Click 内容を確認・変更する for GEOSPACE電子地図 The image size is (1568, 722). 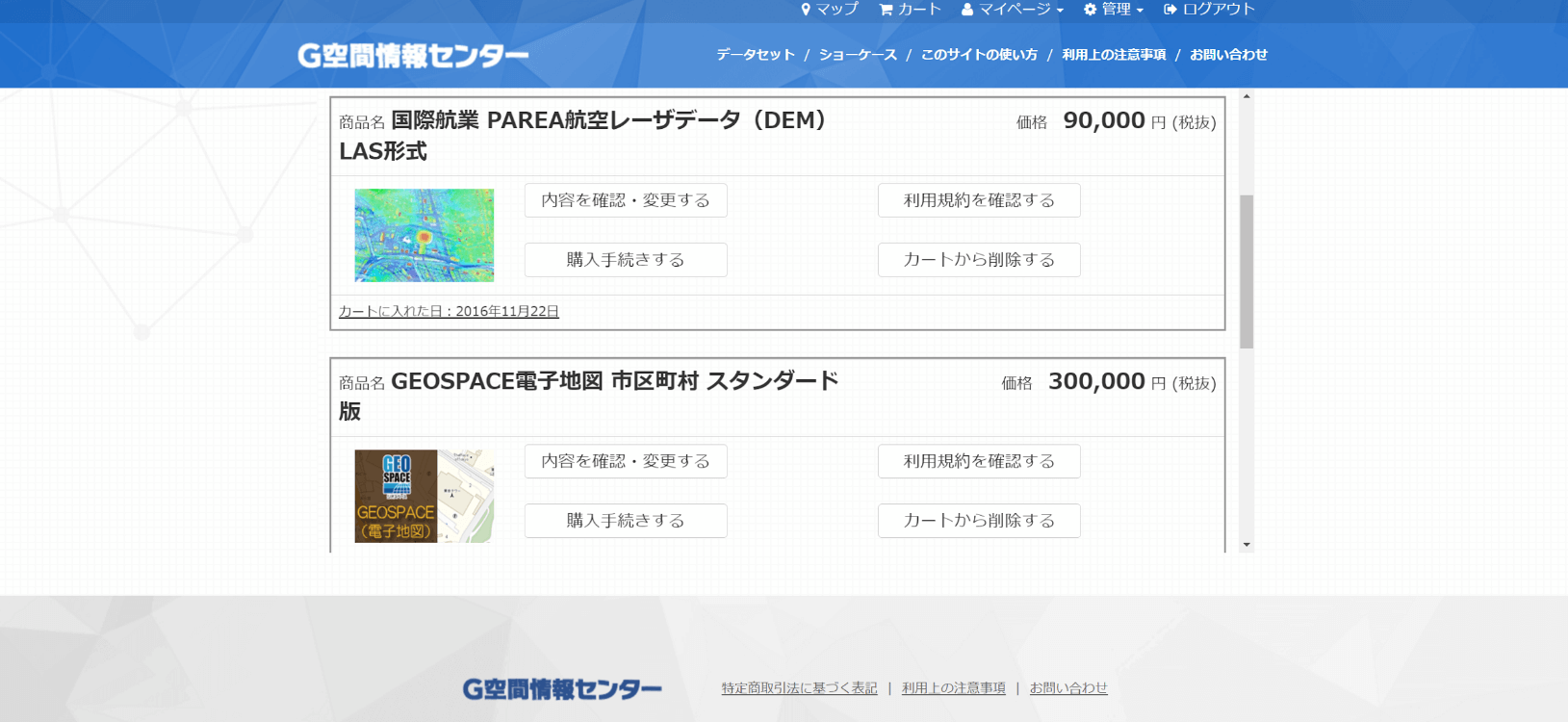pyautogui.click(x=626, y=461)
